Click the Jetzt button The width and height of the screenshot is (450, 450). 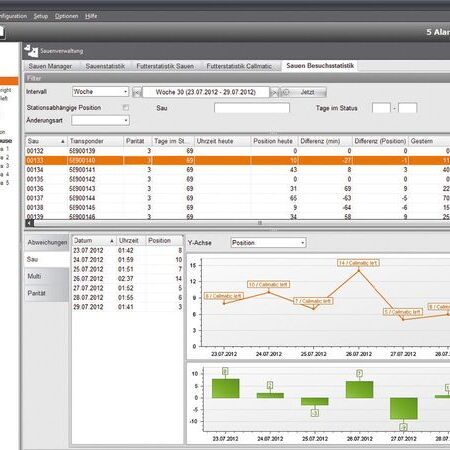pyautogui.click(x=303, y=92)
